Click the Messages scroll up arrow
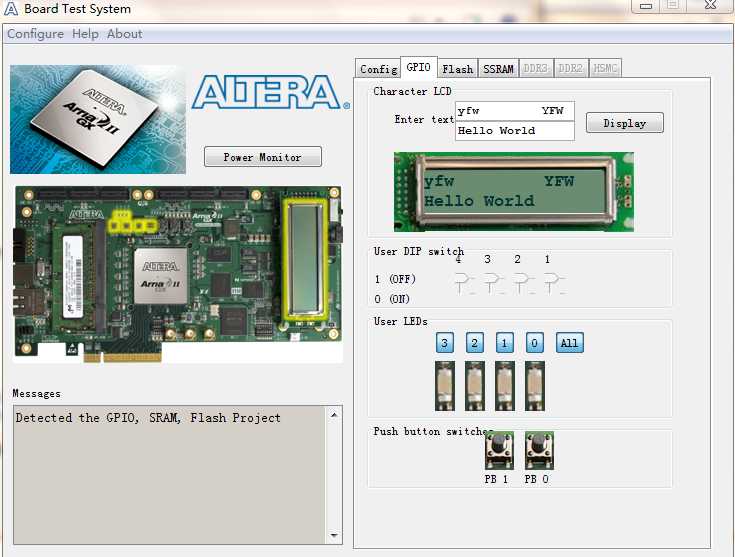 tap(334, 415)
